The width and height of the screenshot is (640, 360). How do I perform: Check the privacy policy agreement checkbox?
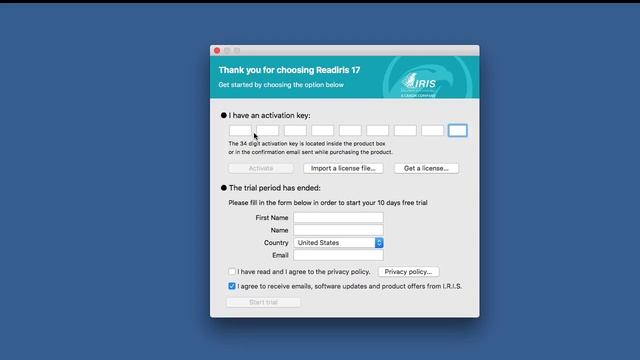point(232,271)
